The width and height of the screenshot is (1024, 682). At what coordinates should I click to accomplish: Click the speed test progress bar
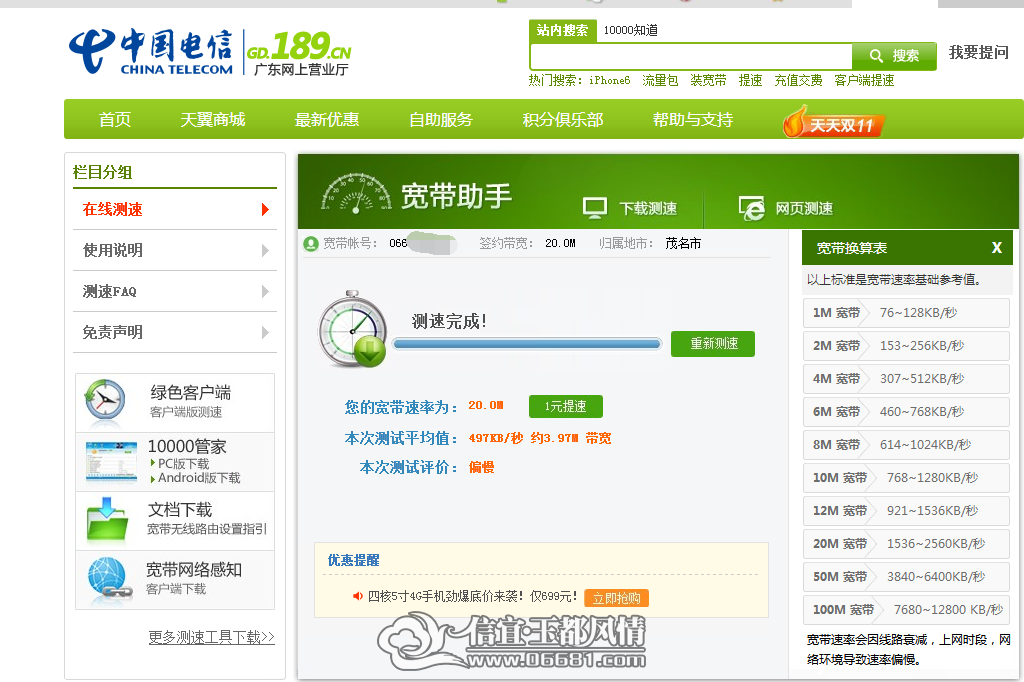click(527, 344)
